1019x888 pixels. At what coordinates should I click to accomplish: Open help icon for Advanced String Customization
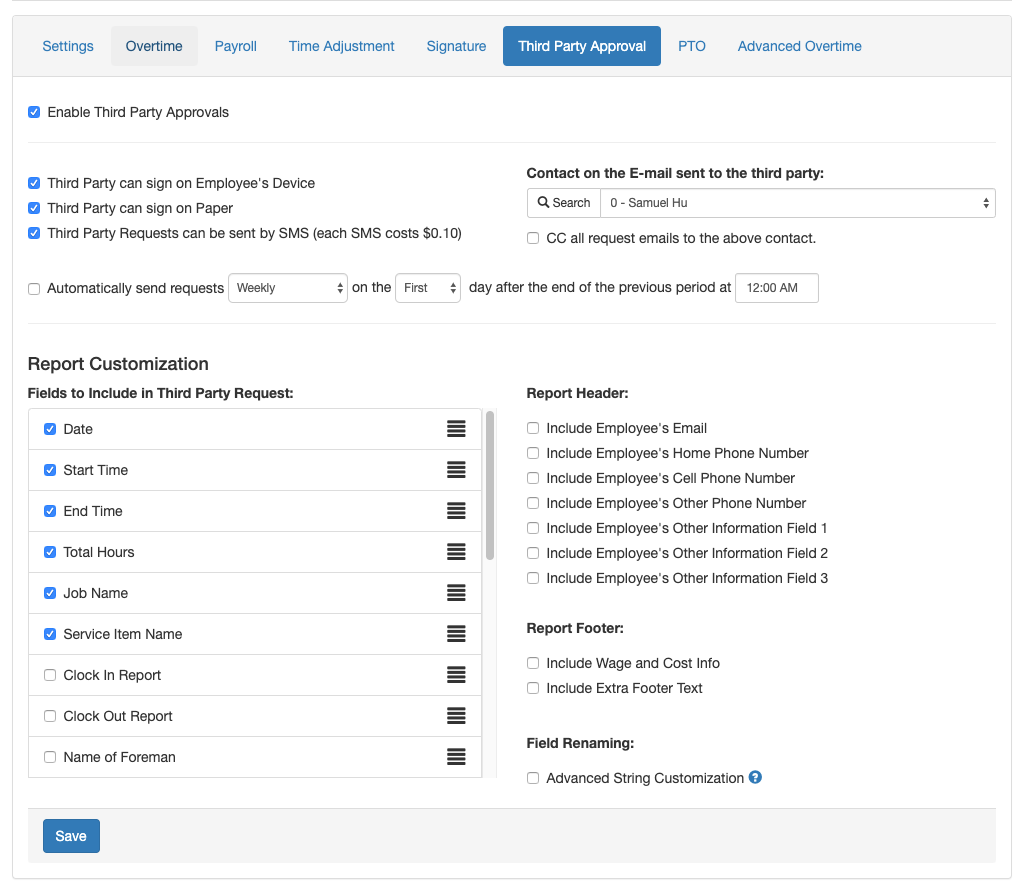(x=755, y=777)
